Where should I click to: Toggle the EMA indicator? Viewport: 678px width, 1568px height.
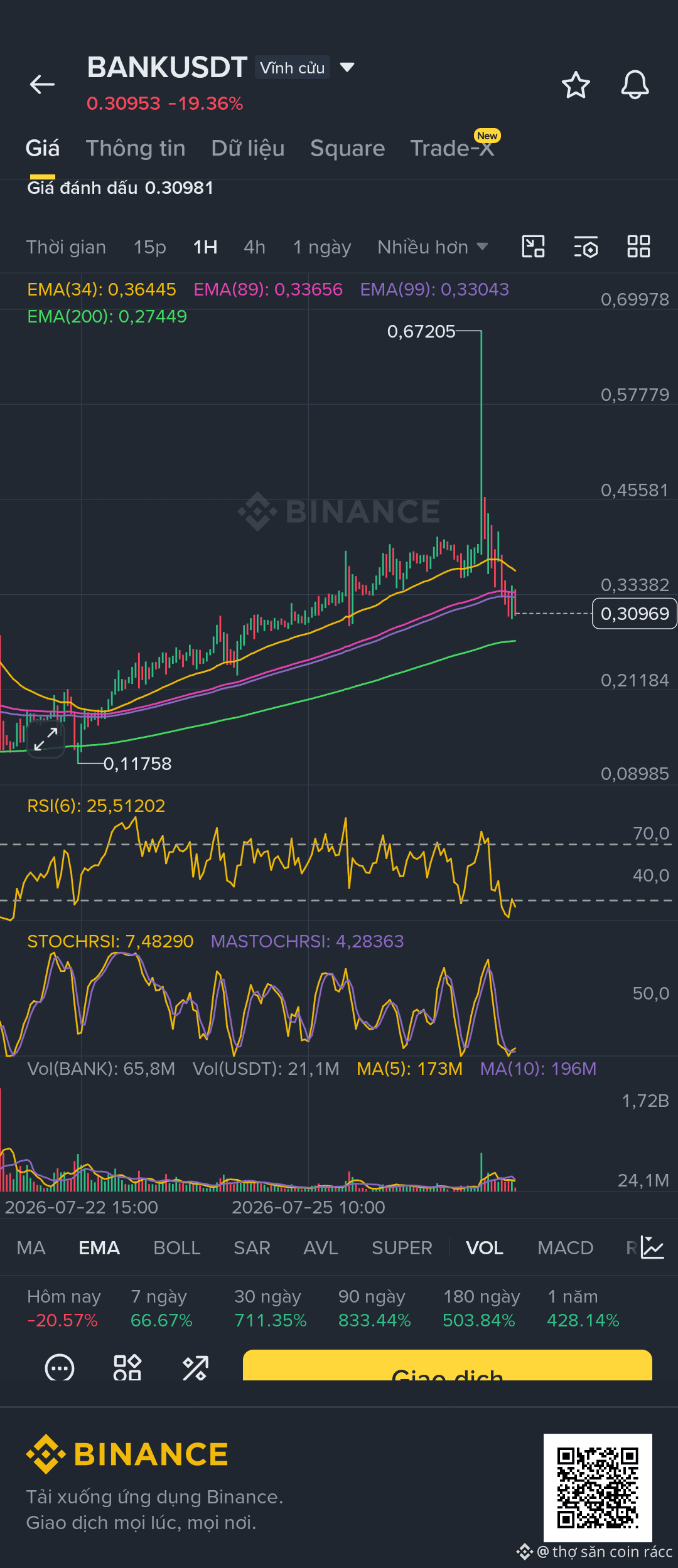(x=99, y=1247)
